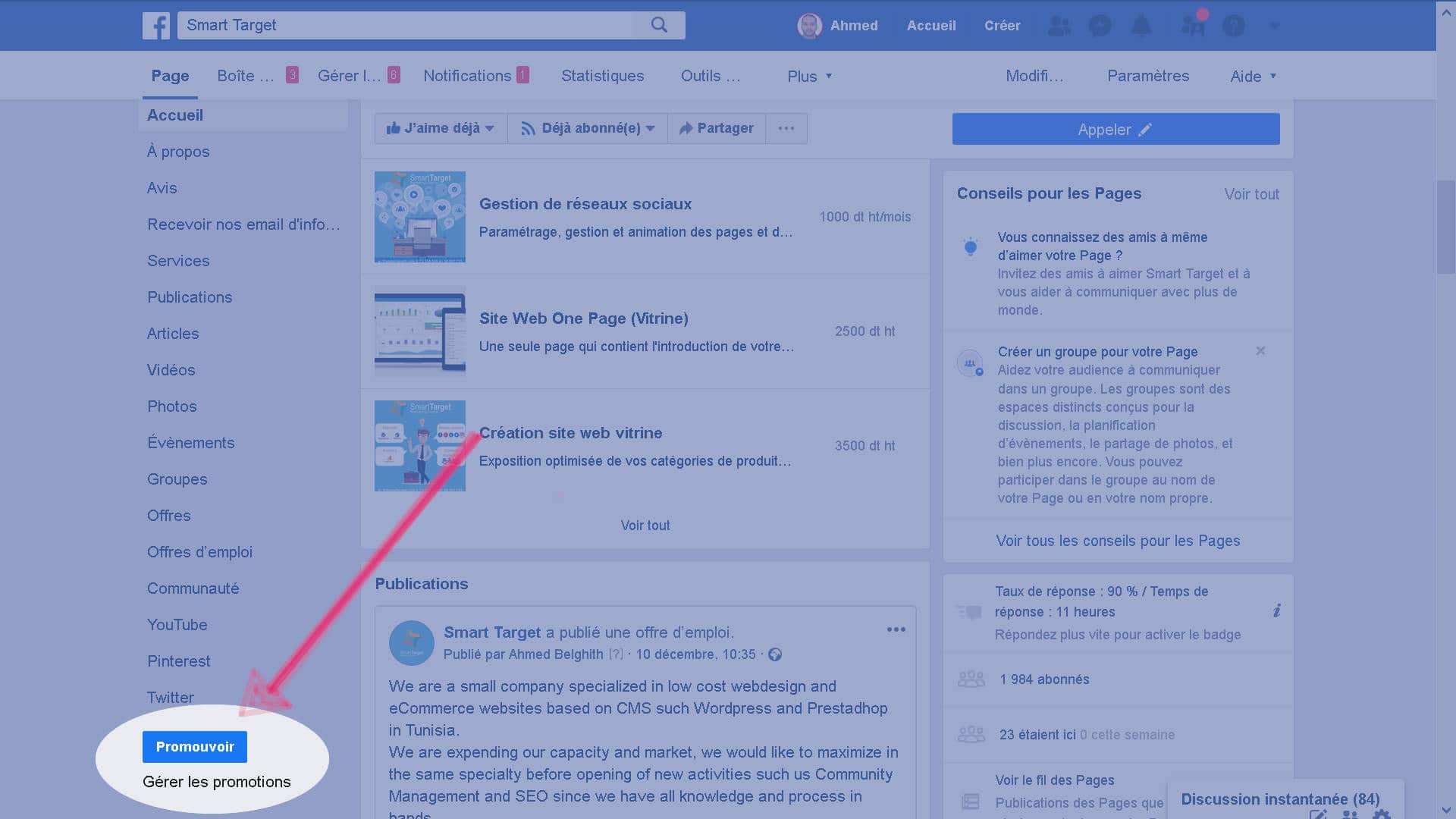Viewport: 1456px width, 819px height.
Task: Open YouTube in sidebar
Action: pos(177,625)
